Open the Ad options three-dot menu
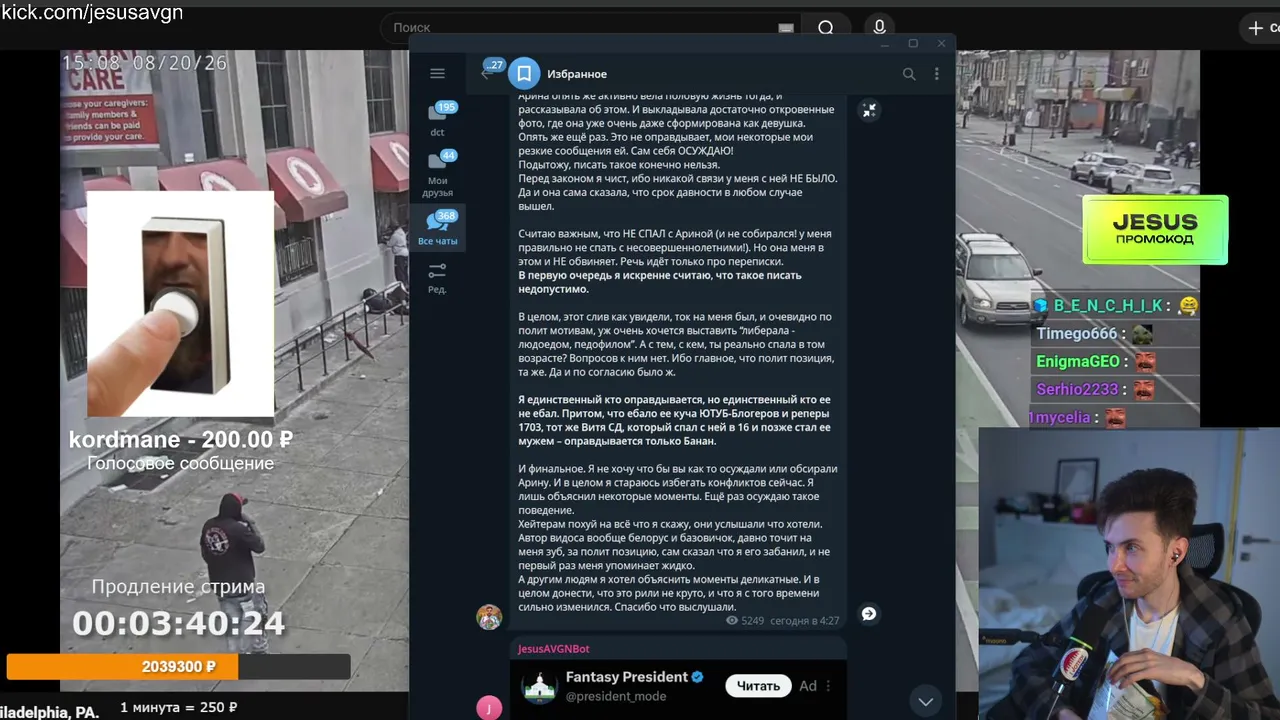1280x720 pixels. (828, 686)
